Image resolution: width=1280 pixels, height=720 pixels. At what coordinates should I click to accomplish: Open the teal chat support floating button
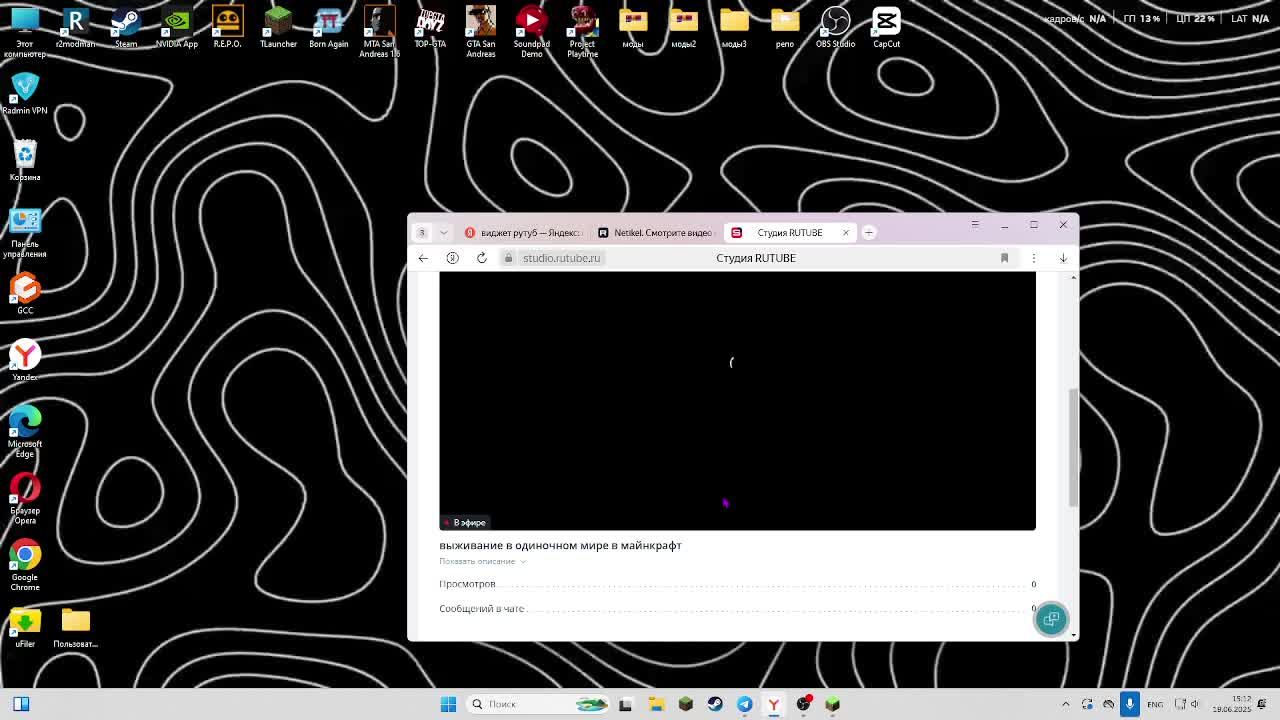pyautogui.click(x=1051, y=619)
